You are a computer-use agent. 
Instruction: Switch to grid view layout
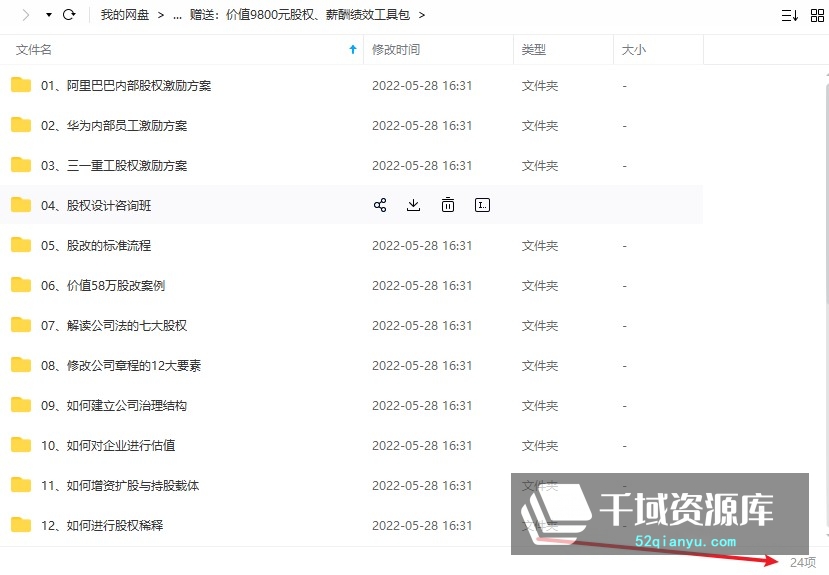(817, 15)
